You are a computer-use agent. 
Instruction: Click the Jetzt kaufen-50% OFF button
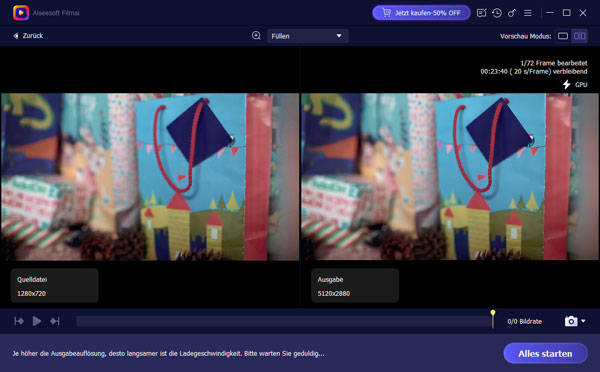421,13
